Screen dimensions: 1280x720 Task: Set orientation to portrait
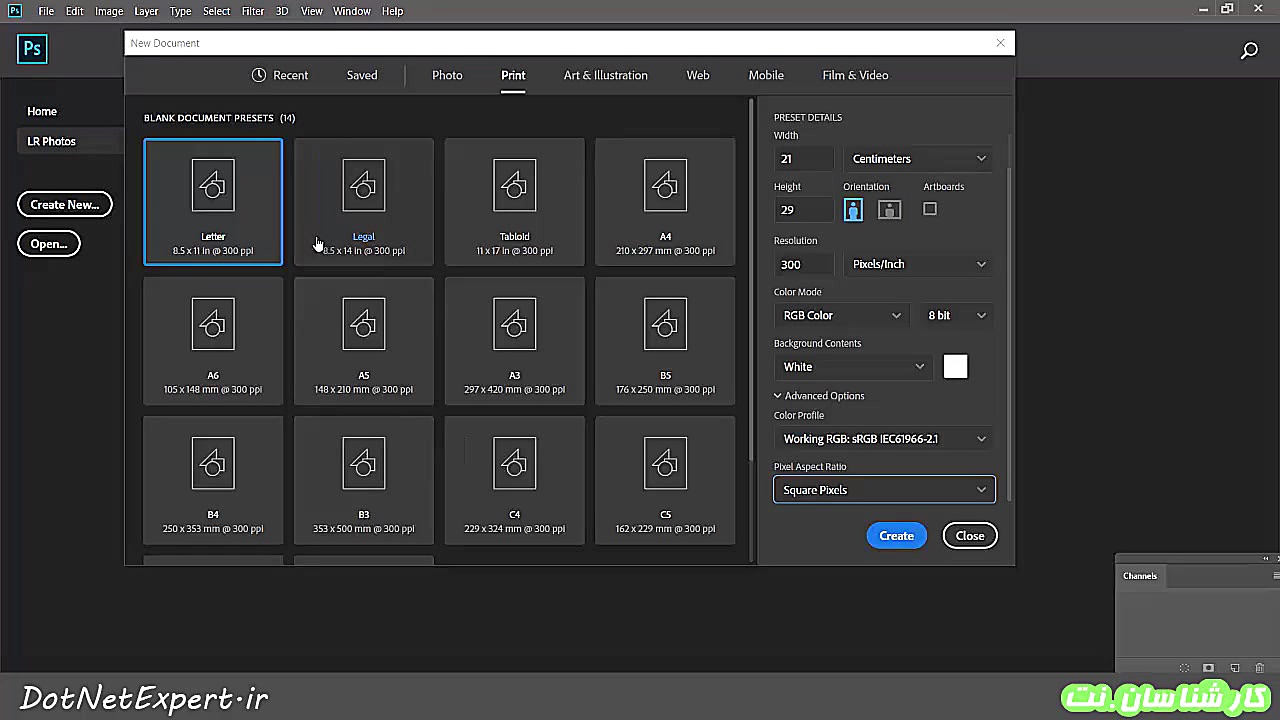853,209
